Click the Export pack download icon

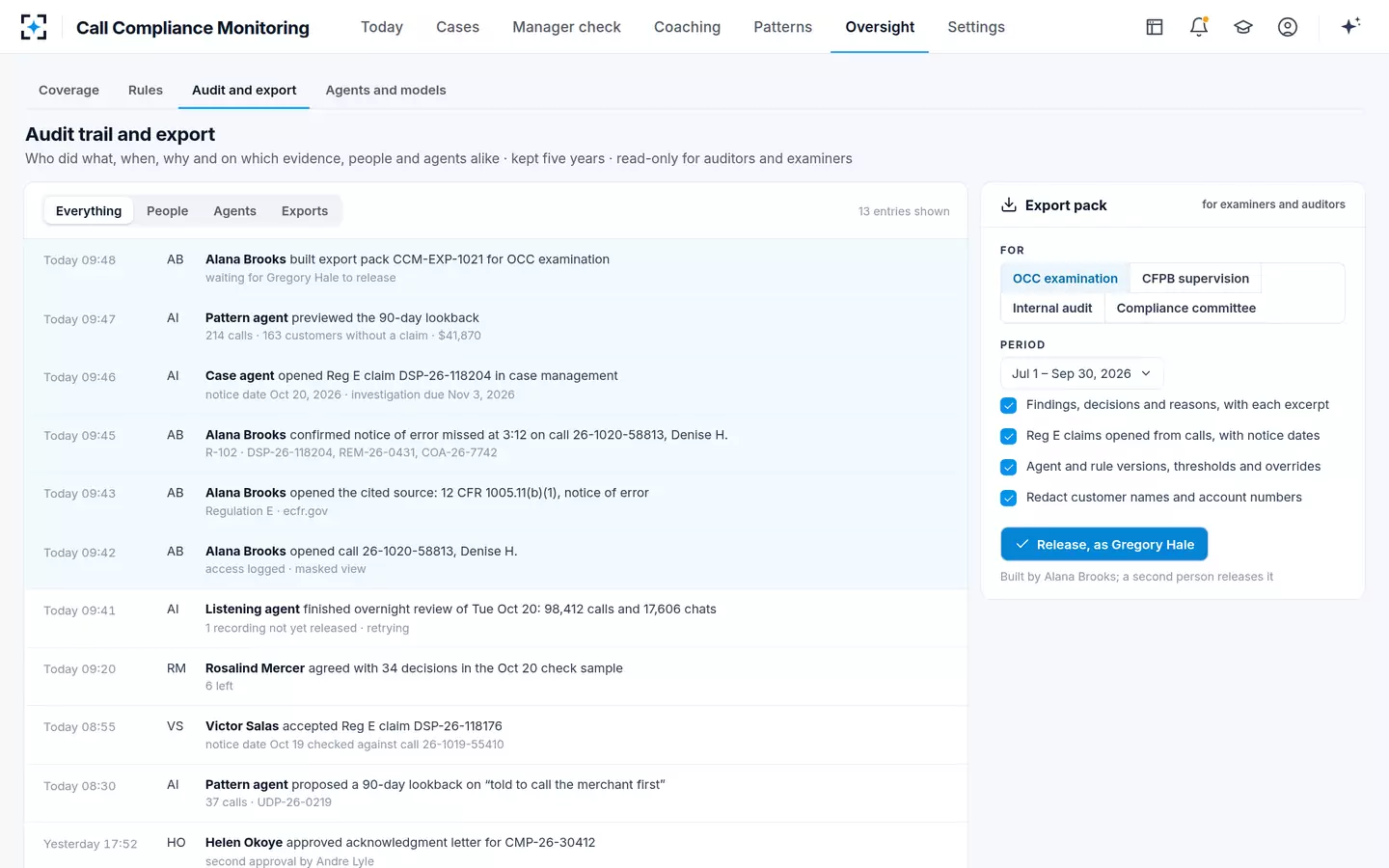(1009, 204)
